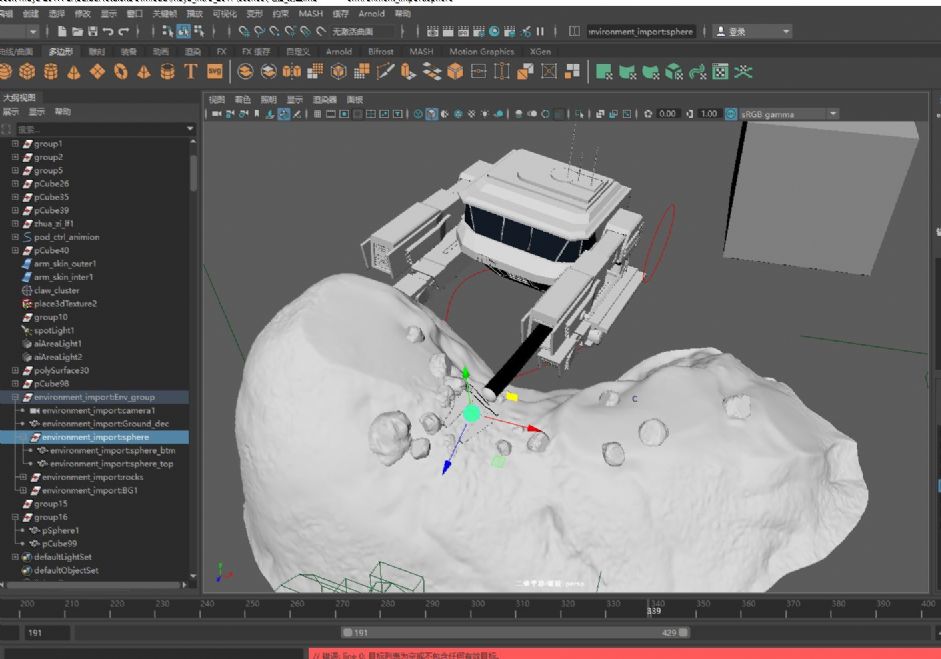Image resolution: width=941 pixels, height=659 pixels.
Task: Click the pause Viewport 2.0 icon
Action: click(x=540, y=31)
